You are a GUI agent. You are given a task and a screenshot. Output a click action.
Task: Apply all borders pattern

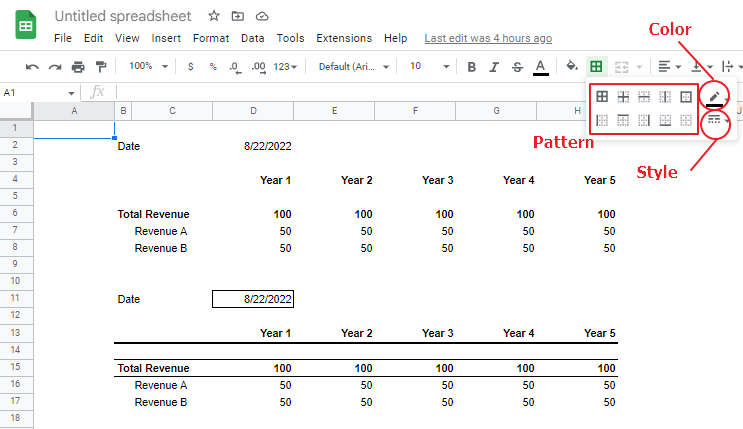click(x=602, y=97)
